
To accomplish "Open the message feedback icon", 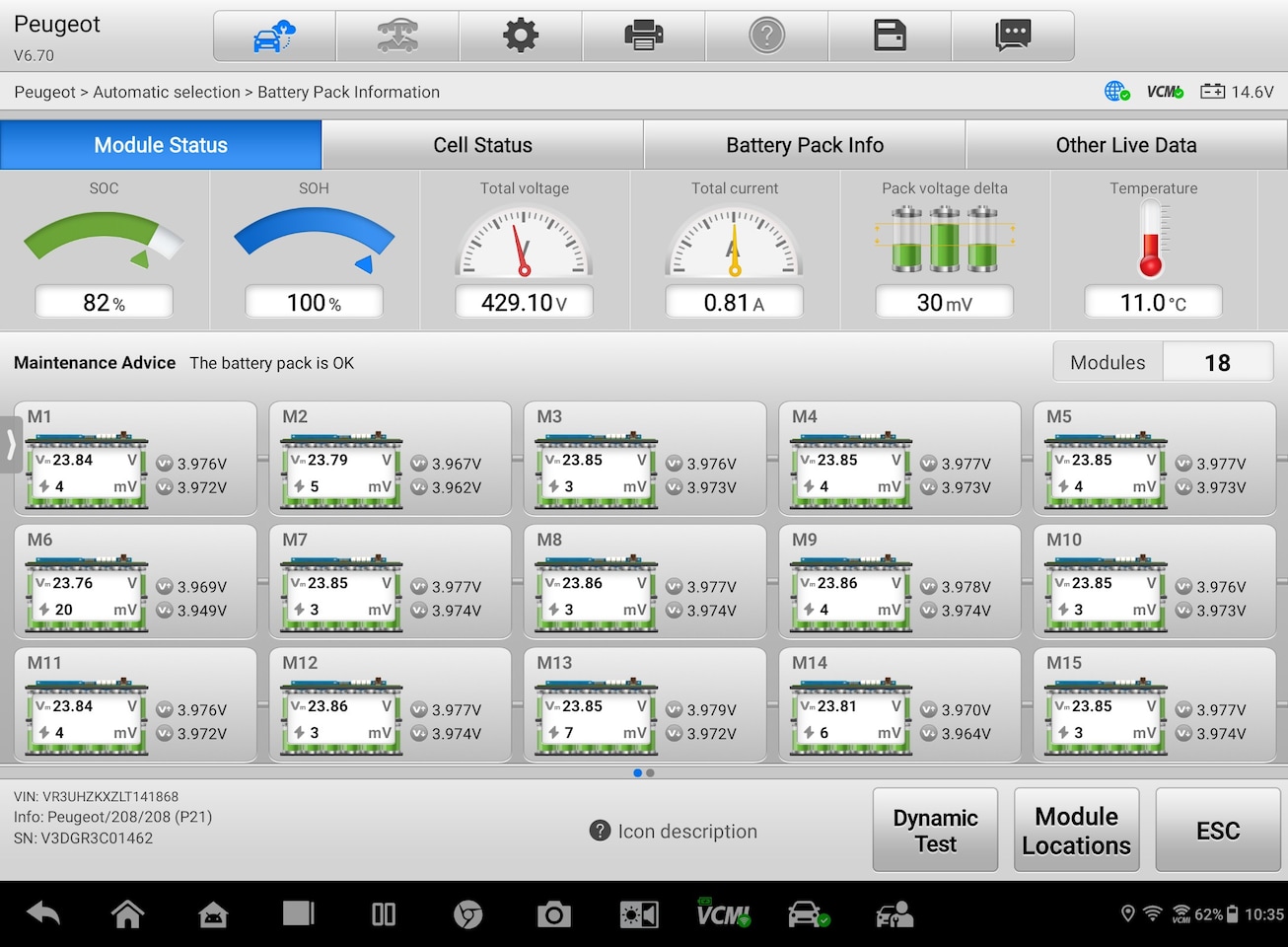I will [x=1013, y=36].
